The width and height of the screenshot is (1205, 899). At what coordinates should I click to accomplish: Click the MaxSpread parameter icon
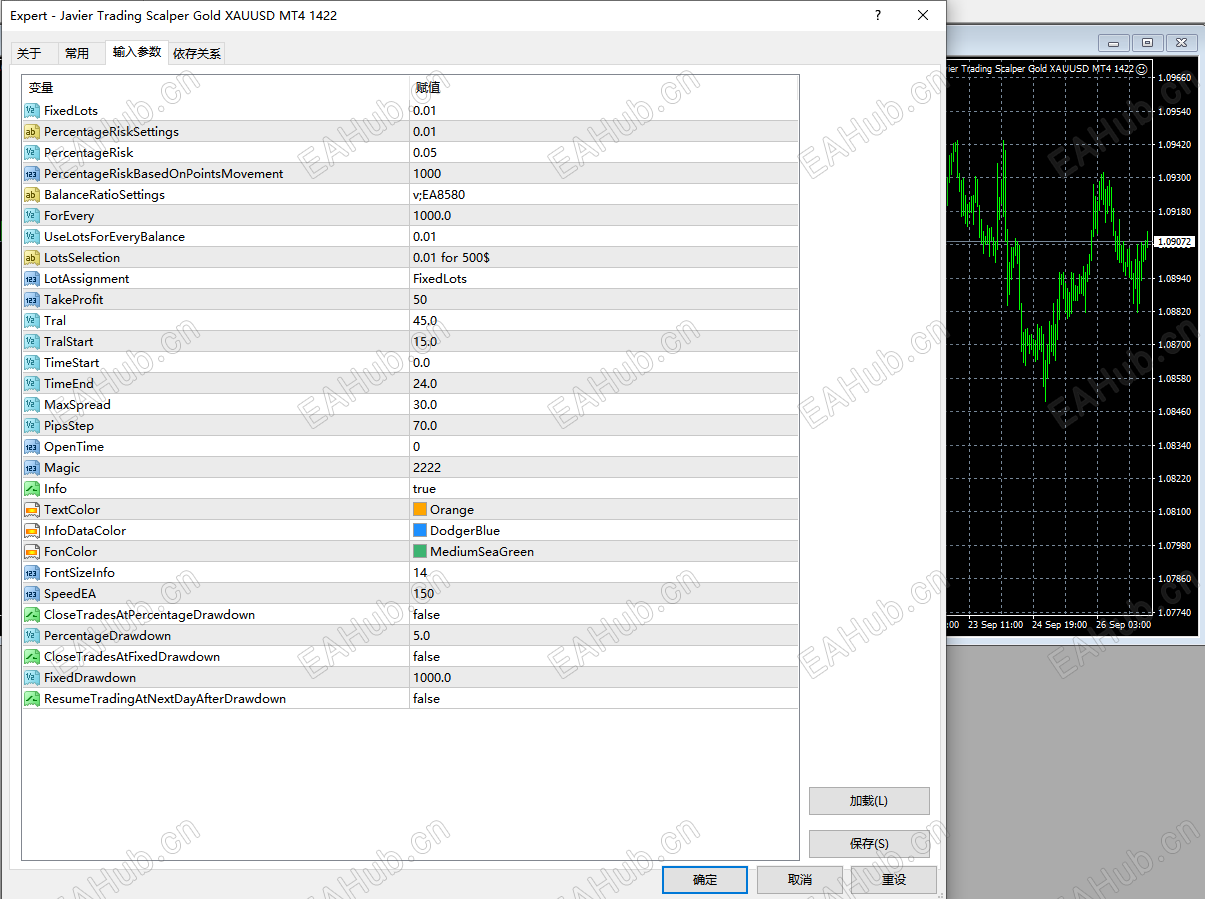tap(32, 405)
